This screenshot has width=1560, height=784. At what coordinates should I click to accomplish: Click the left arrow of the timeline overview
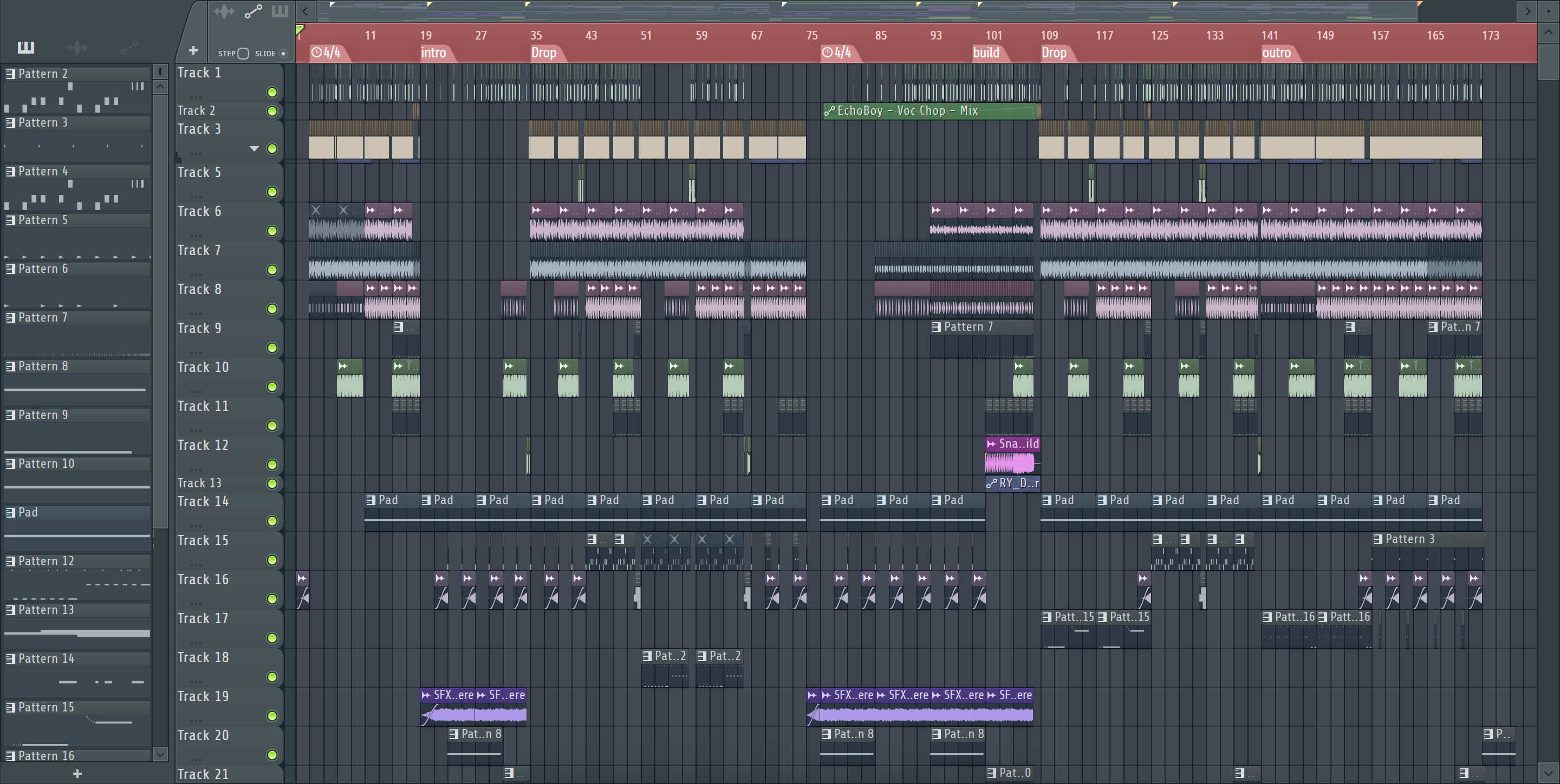[305, 11]
